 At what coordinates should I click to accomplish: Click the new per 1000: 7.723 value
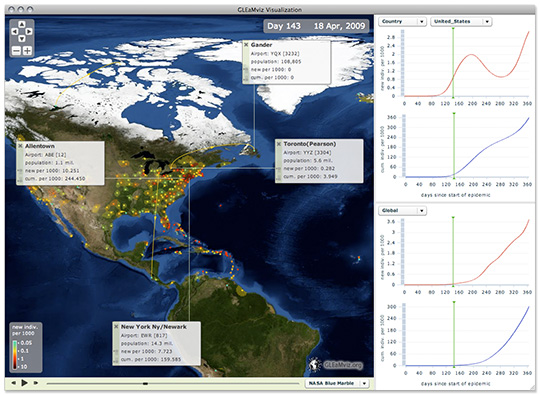[146, 351]
